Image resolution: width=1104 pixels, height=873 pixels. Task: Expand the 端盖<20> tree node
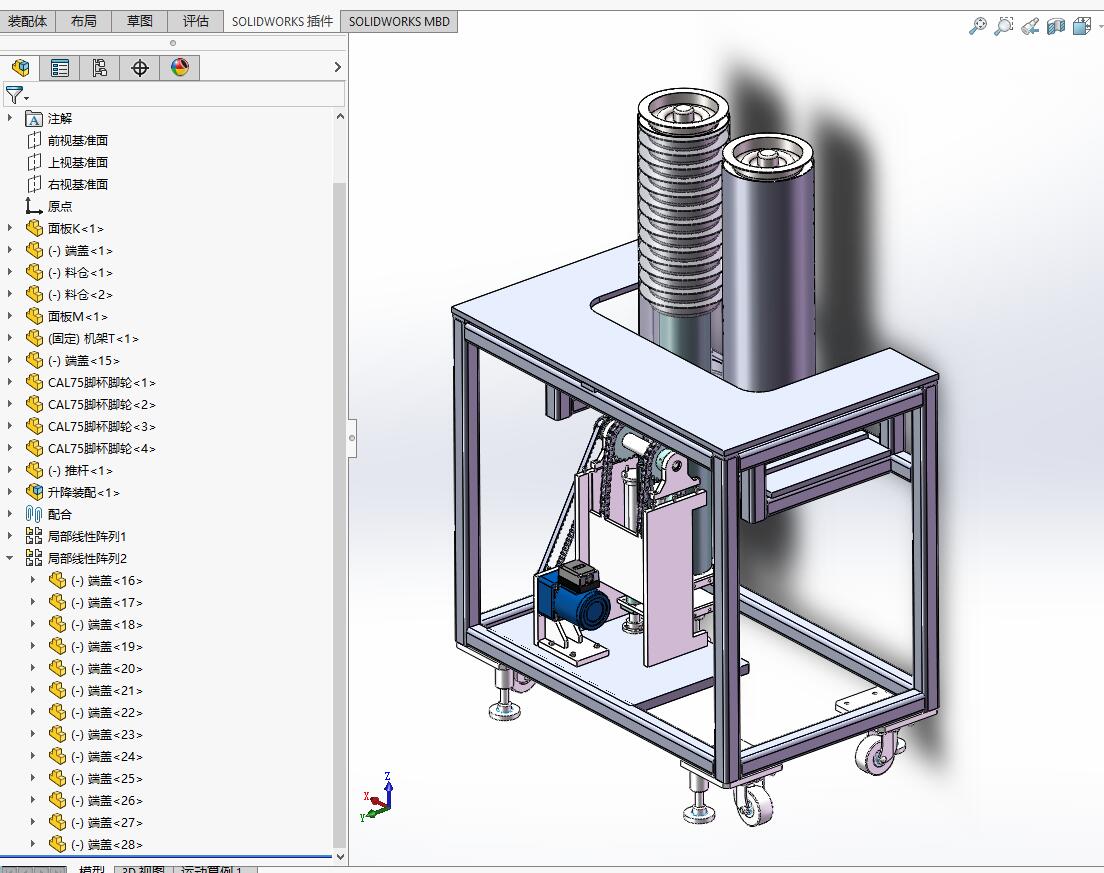(x=32, y=667)
